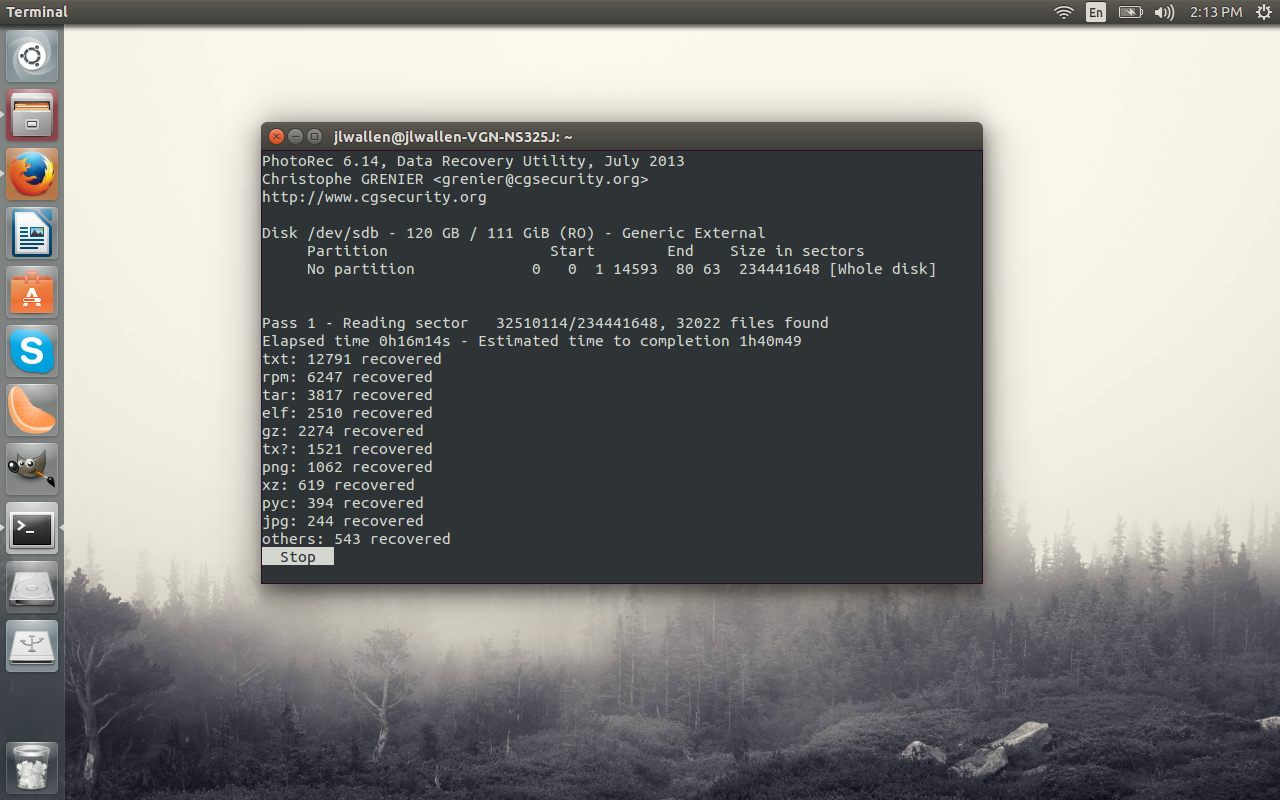
Task: Open the Ubuntu Dash search launcher
Action: click(32, 57)
